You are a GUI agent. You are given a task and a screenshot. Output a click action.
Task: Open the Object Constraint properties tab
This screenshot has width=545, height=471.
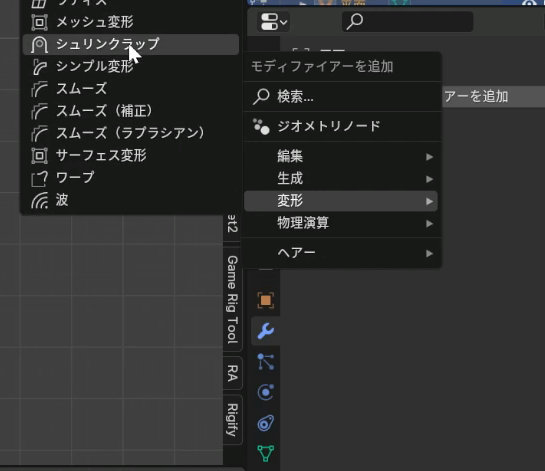click(x=266, y=423)
